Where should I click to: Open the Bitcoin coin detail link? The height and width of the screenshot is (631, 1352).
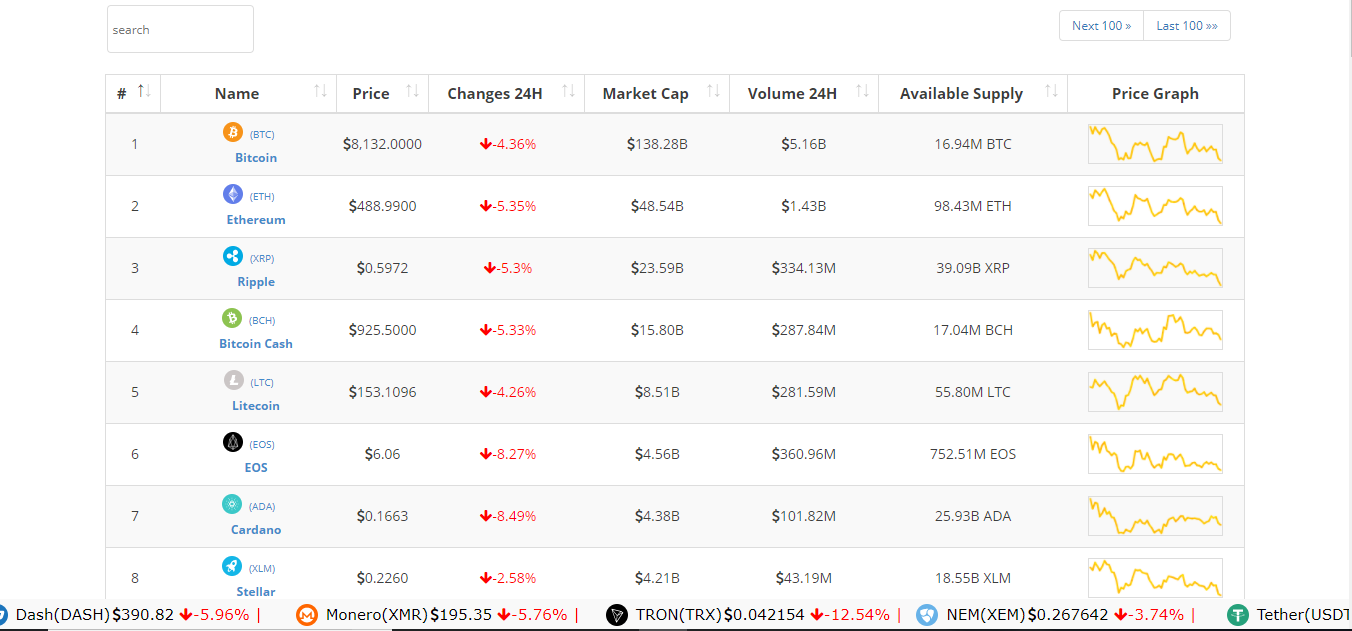point(255,157)
